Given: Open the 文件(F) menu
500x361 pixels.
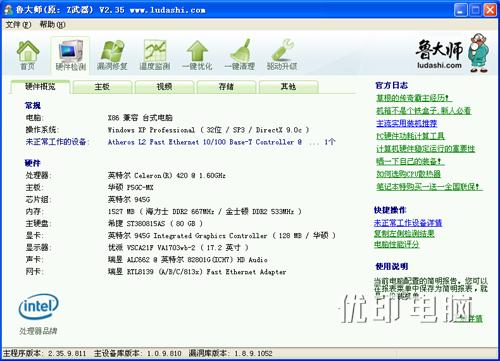Looking at the screenshot, I should (18, 24).
